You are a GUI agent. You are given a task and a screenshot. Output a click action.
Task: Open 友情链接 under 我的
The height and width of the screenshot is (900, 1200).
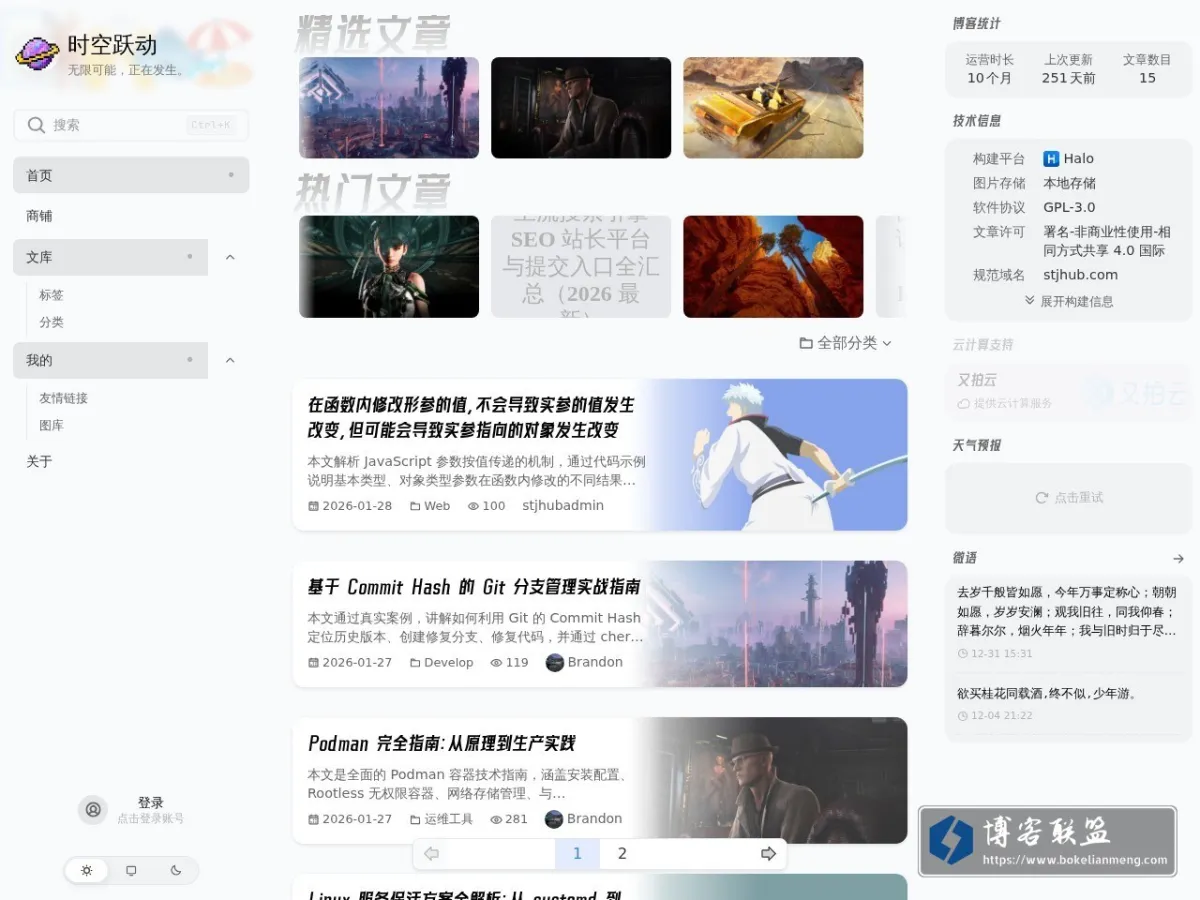(x=64, y=398)
